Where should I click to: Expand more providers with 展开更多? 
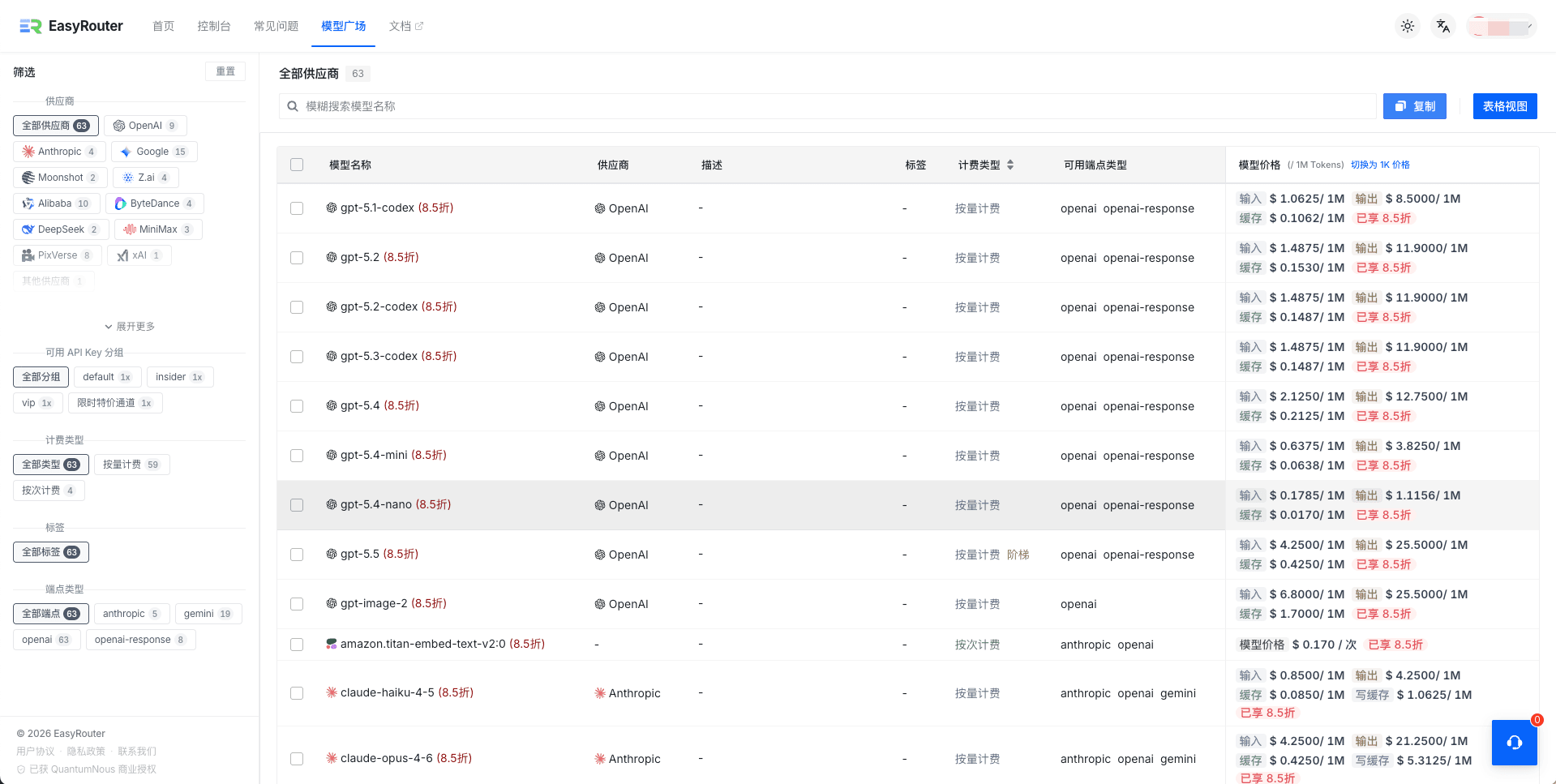coord(130,327)
